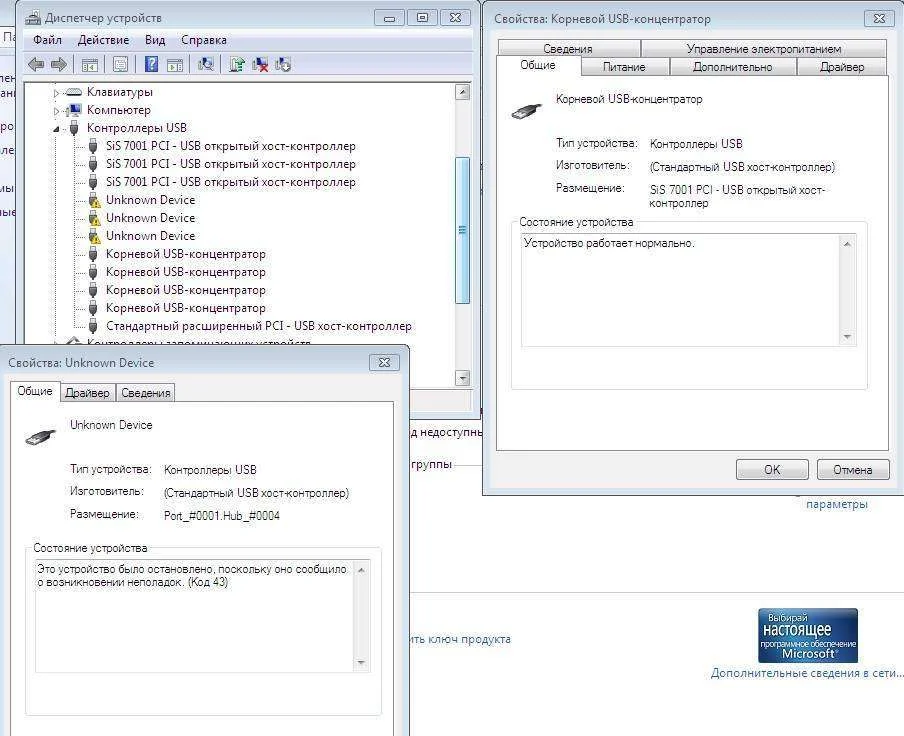Screen dimensions: 904x736
Task: Click the 'Устройство работает нормально.' status text
Action: 609,243
